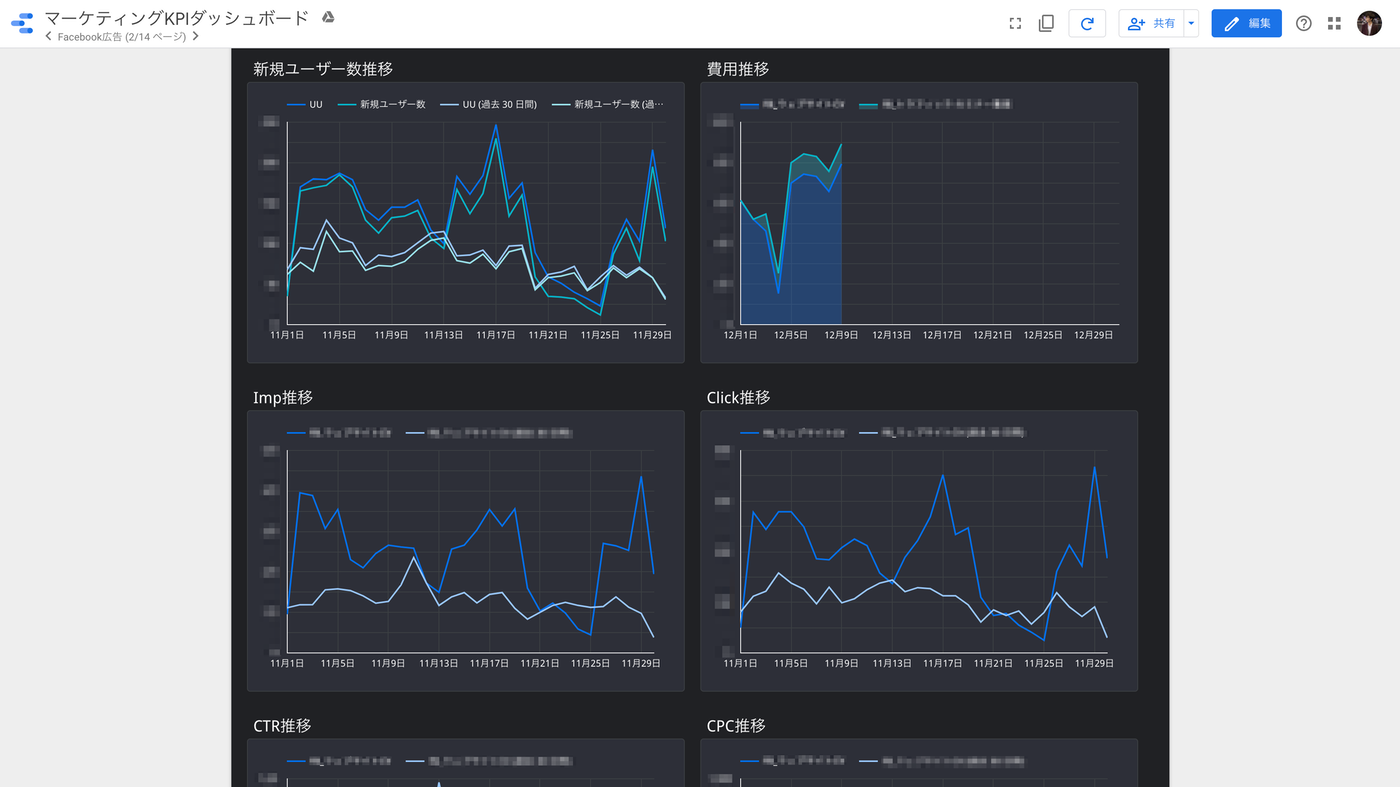Go to the next report page
1400x787 pixels.
[195, 36]
